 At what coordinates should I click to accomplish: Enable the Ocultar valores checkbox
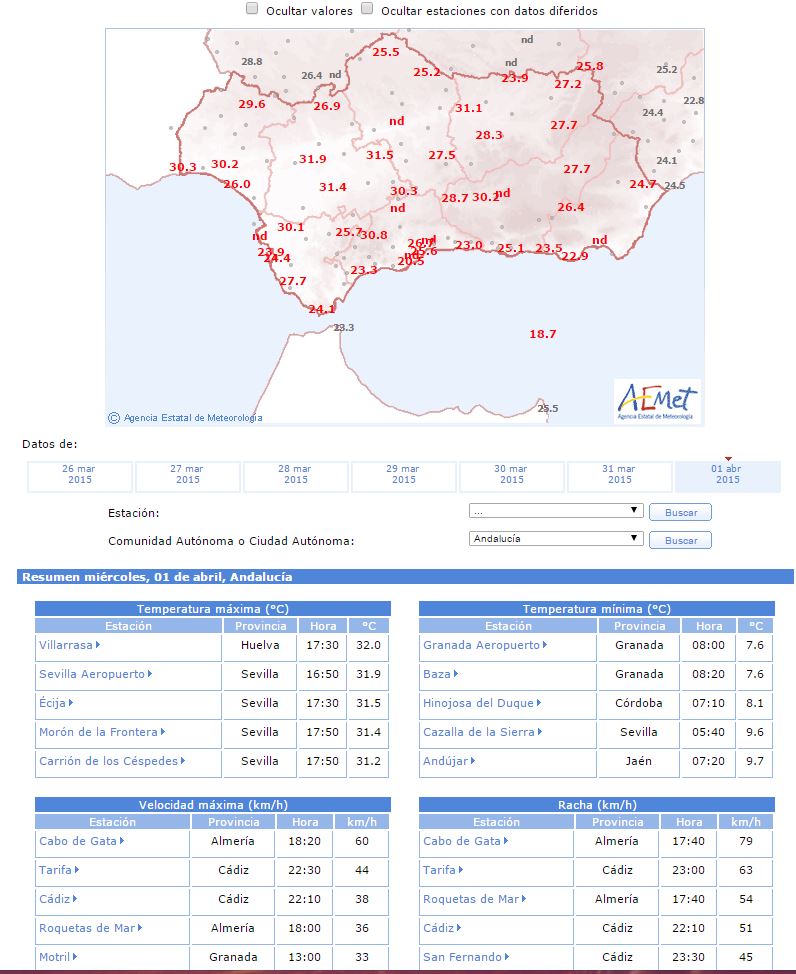252,9
